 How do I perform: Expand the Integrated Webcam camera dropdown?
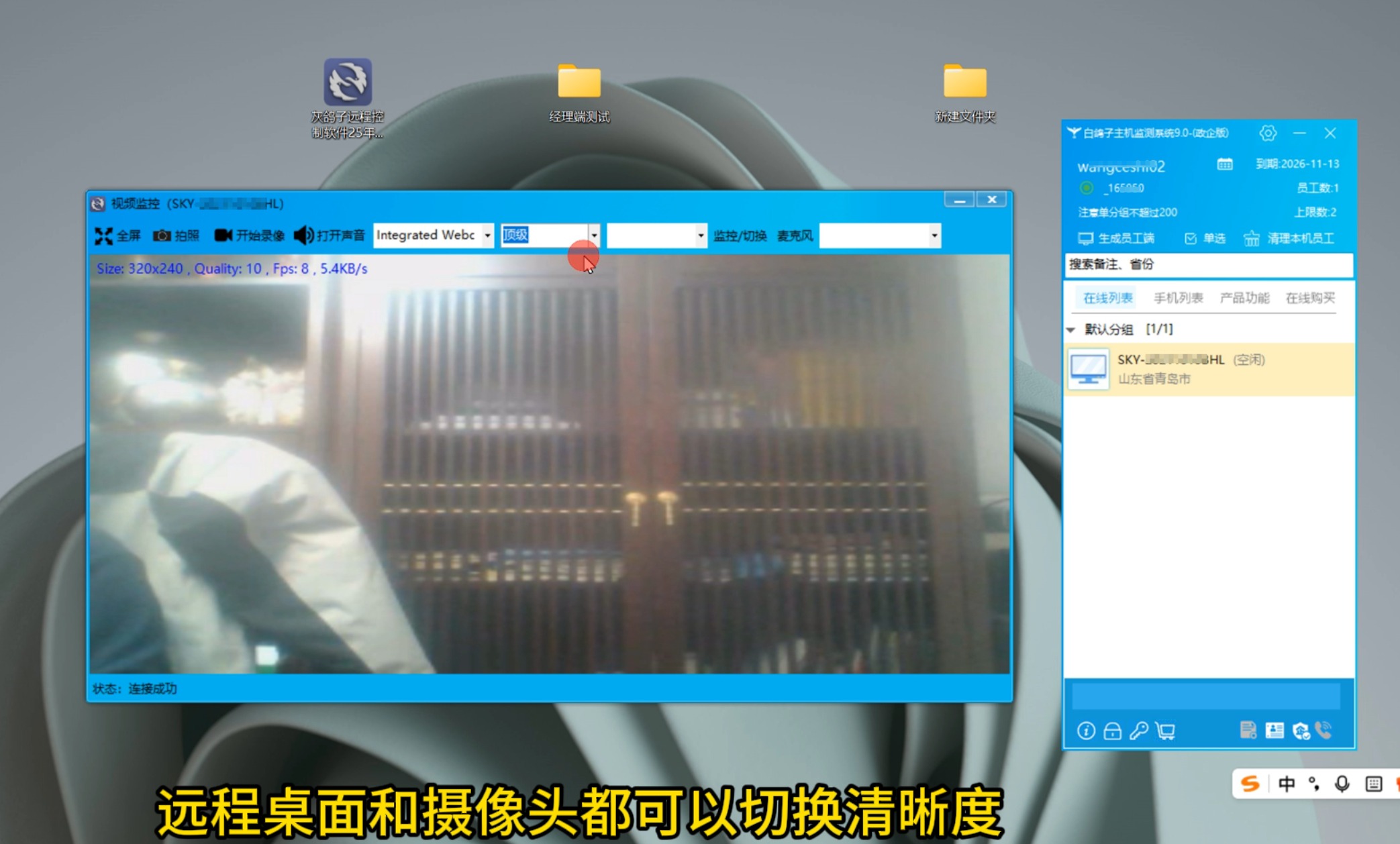click(x=487, y=235)
